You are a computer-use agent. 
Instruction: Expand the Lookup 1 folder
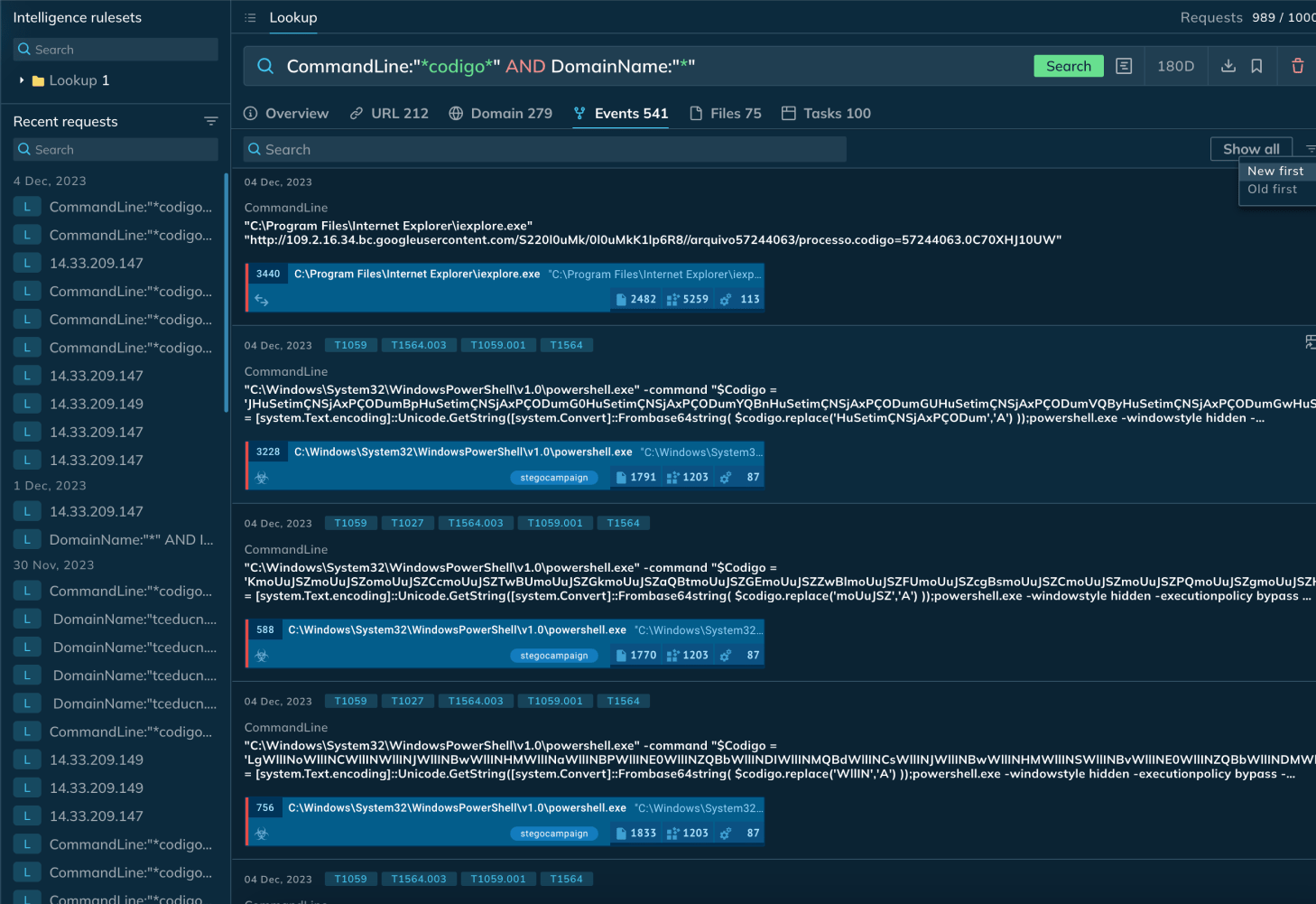(22, 80)
